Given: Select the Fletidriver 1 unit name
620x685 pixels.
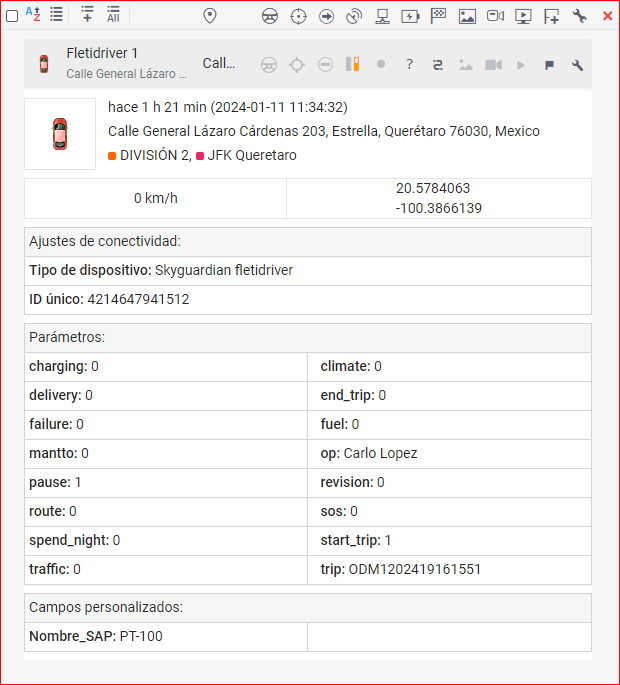Looking at the screenshot, I should 102,53.
